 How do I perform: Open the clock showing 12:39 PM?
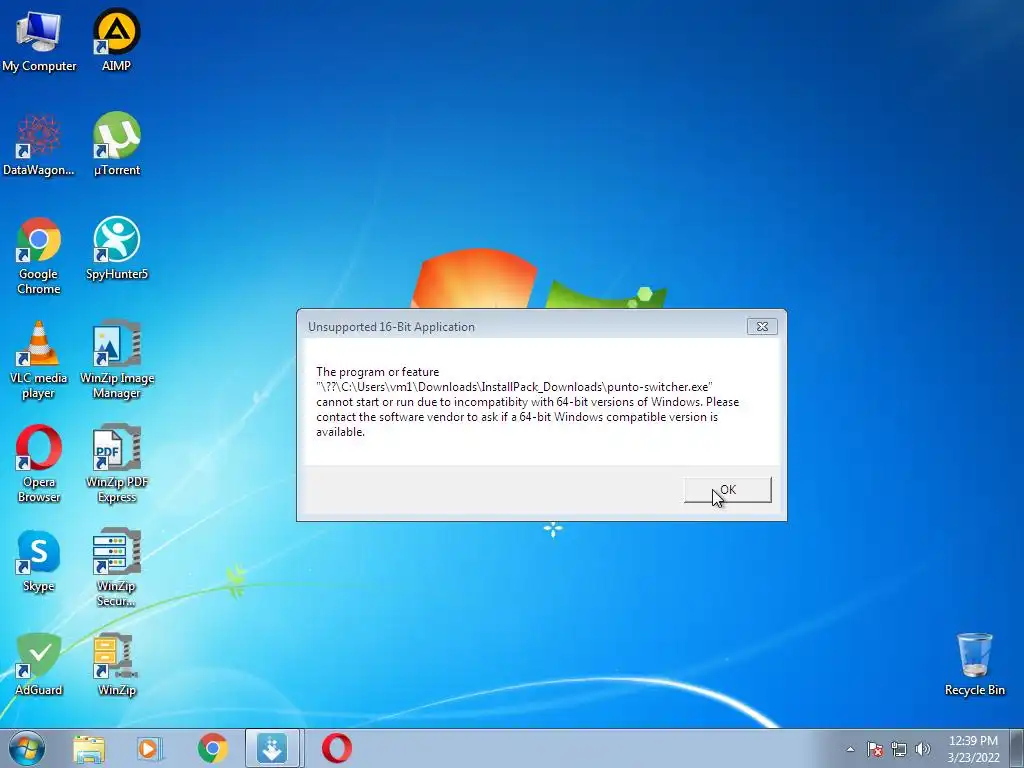pos(974,748)
